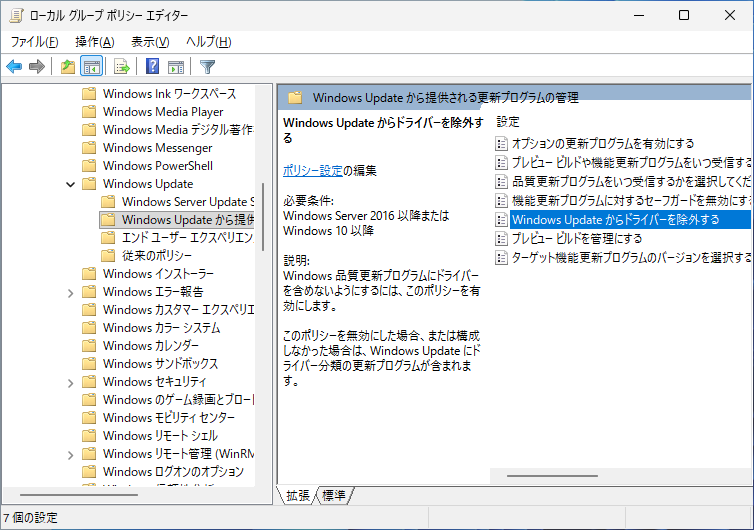Click the ポリシー設定 edit link
Image resolution: width=754 pixels, height=530 pixels.
pyautogui.click(x=313, y=170)
